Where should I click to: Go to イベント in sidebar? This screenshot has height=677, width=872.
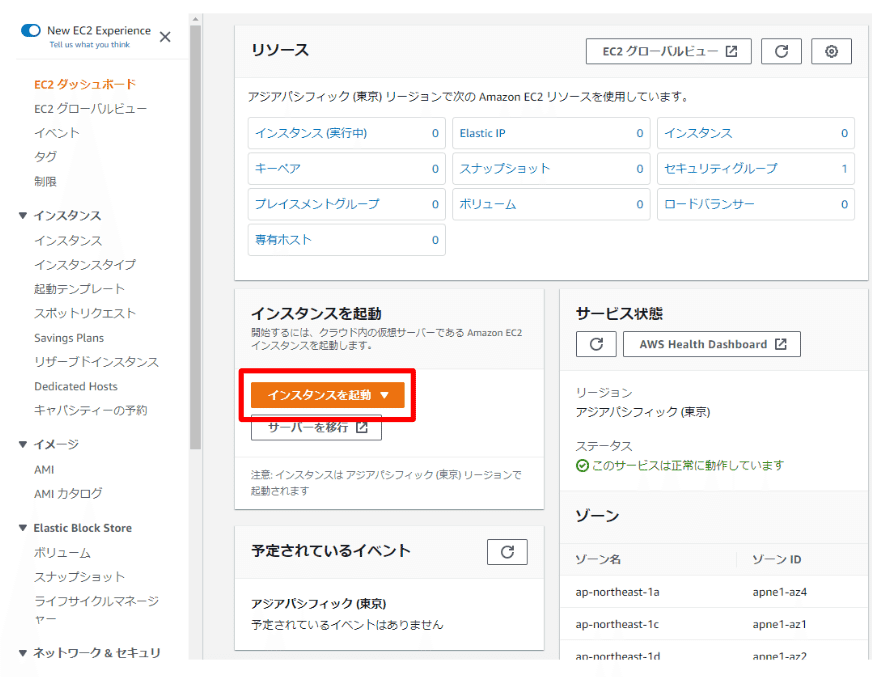57,132
